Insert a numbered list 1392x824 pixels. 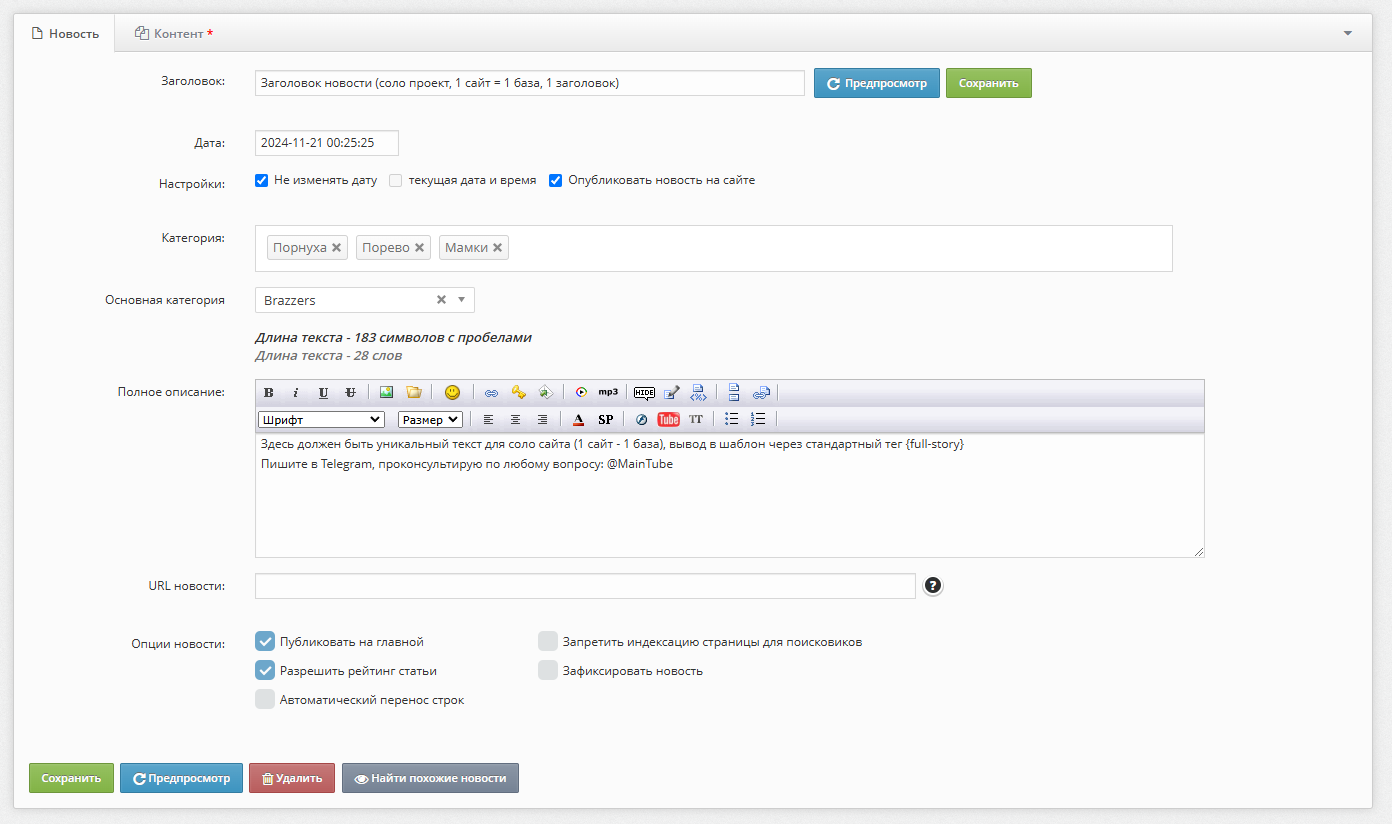point(758,419)
